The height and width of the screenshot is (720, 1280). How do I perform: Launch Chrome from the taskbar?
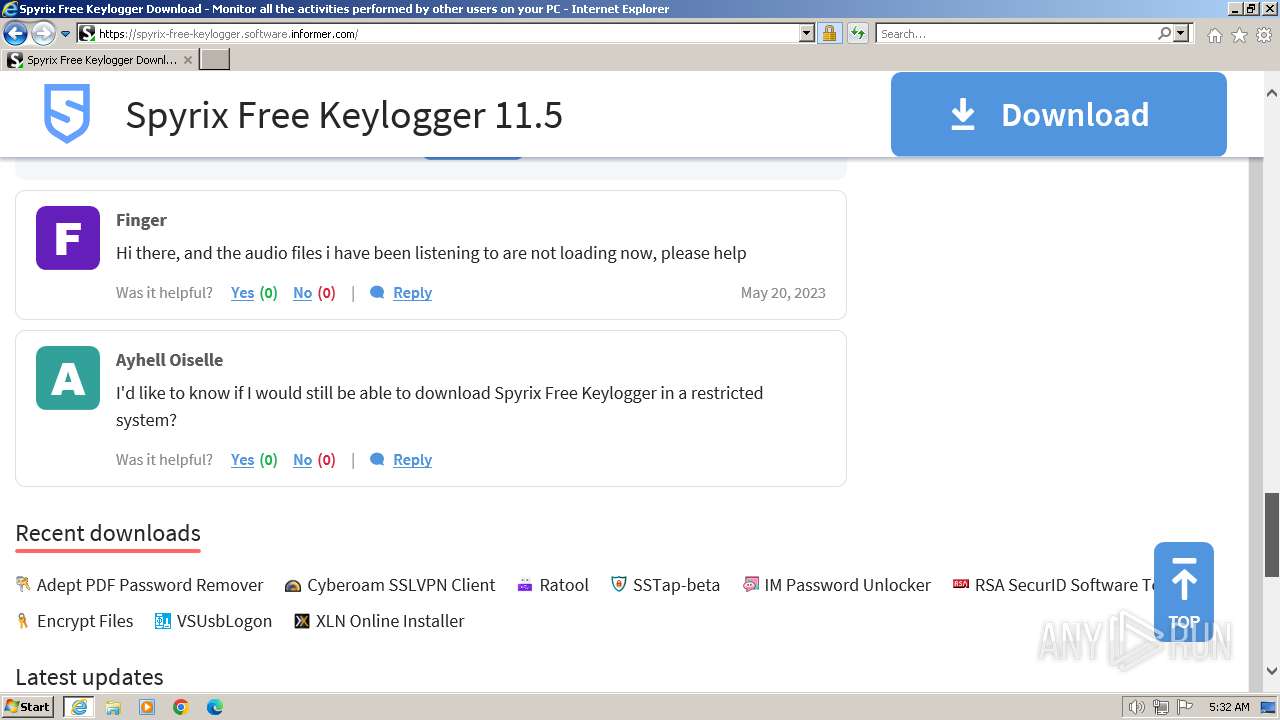pos(181,707)
